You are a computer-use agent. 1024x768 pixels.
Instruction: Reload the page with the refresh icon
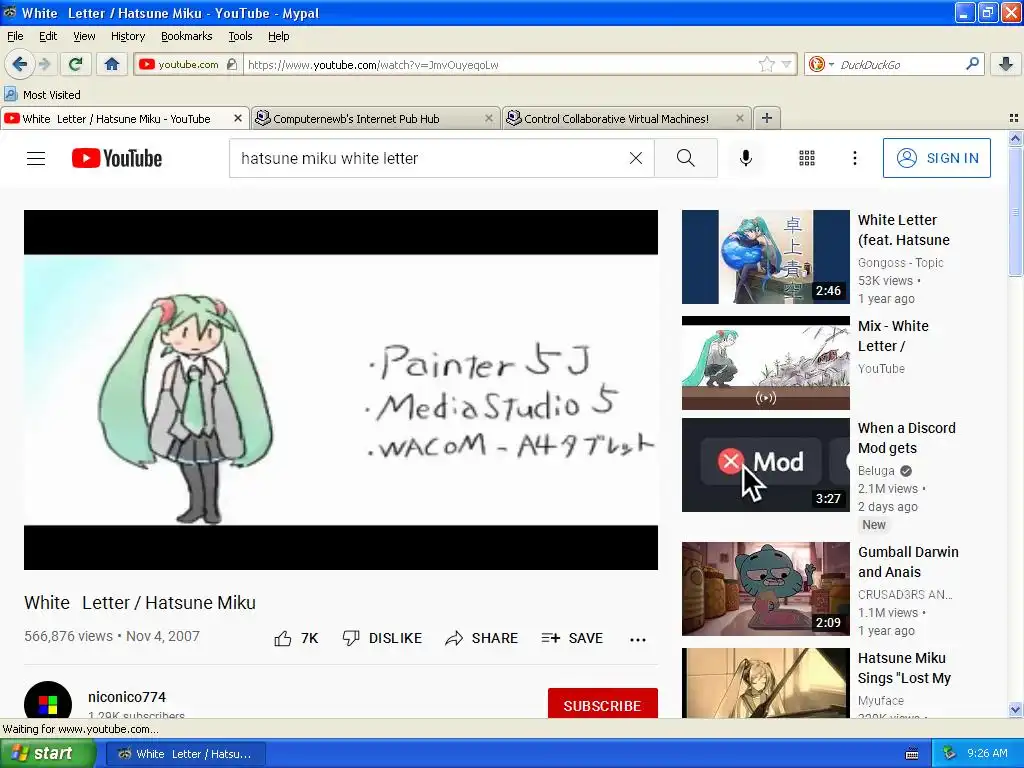tap(75, 64)
